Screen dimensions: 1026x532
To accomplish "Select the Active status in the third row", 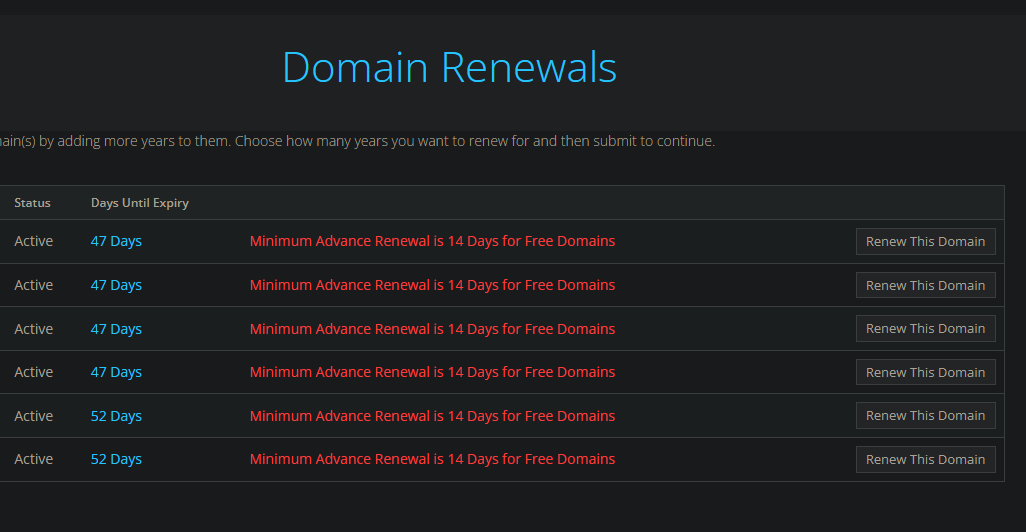I will (34, 329).
